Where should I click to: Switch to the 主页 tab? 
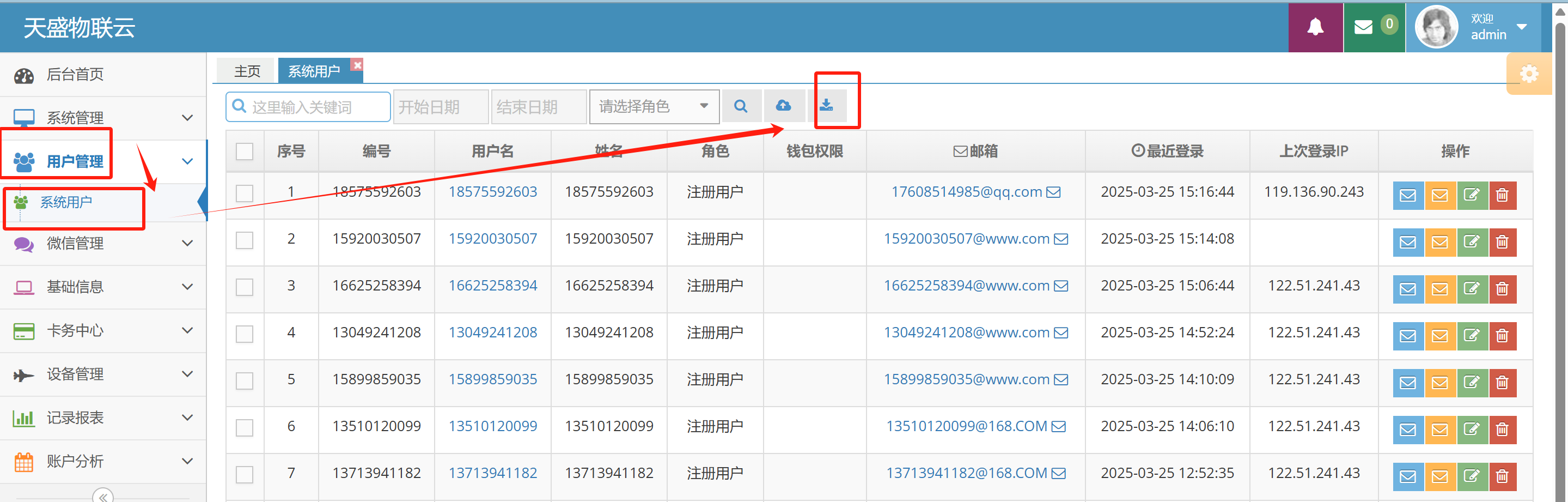[x=247, y=71]
